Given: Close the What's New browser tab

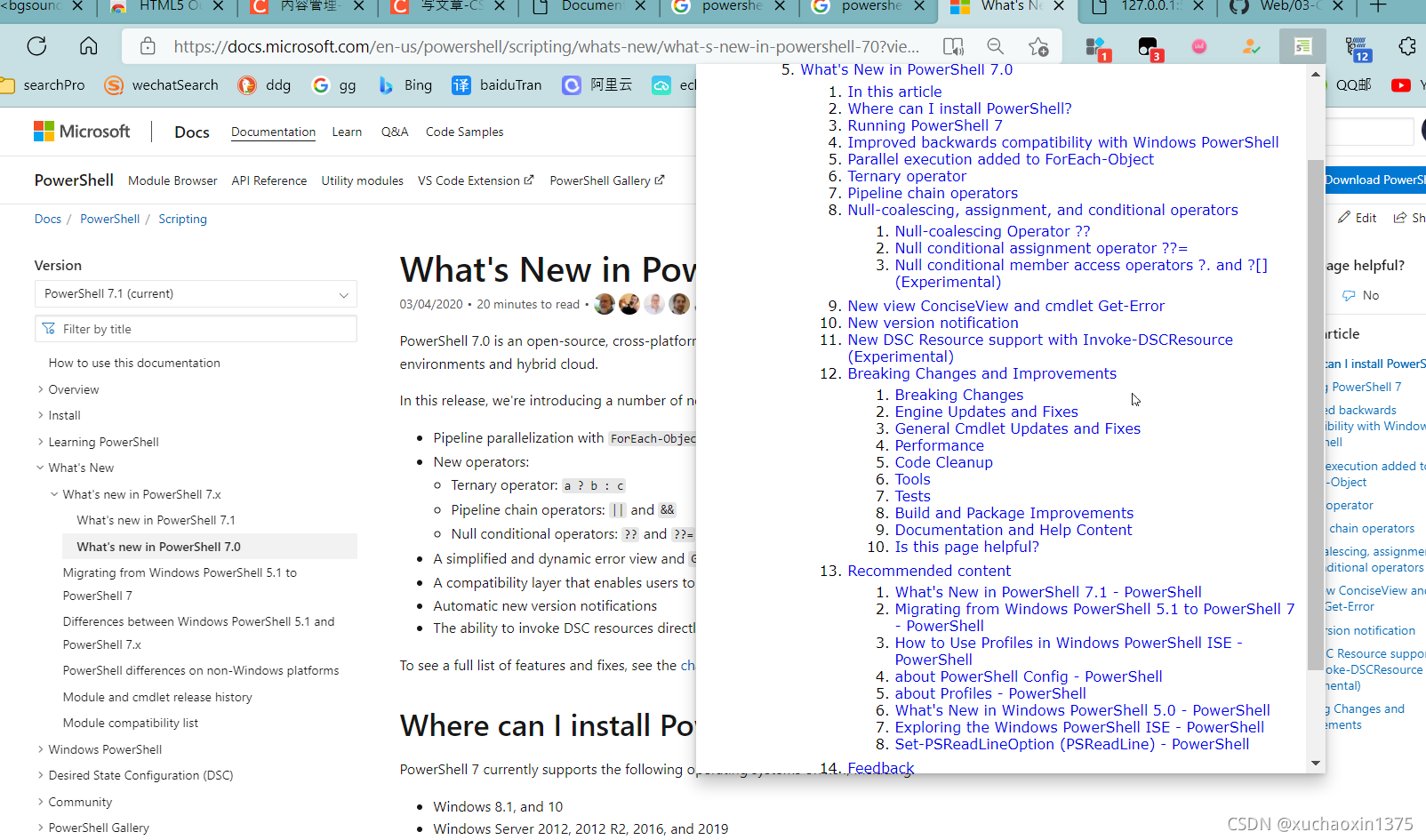Looking at the screenshot, I should [x=1058, y=7].
